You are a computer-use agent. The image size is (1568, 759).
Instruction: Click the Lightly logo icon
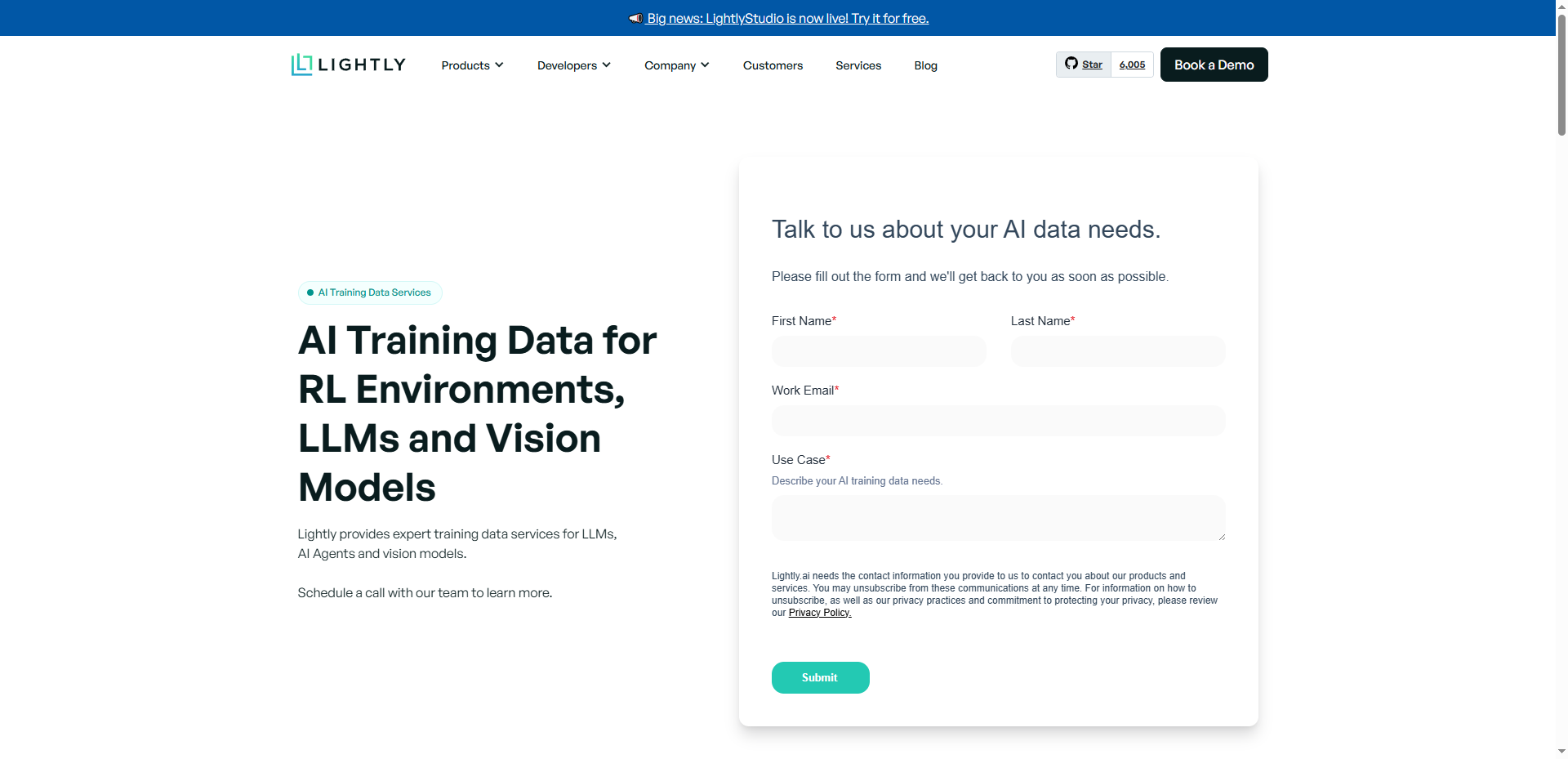pos(302,65)
